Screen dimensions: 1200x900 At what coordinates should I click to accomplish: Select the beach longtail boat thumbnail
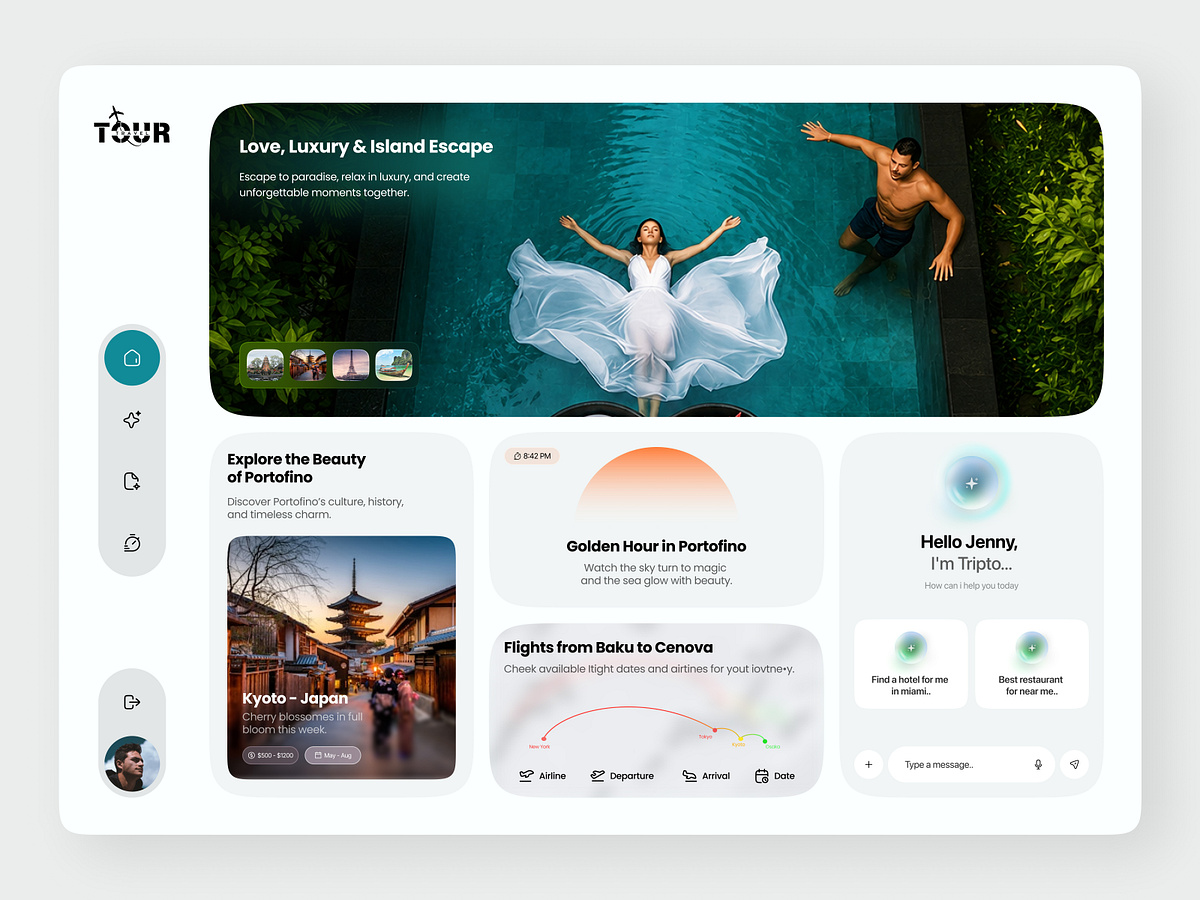(x=394, y=364)
